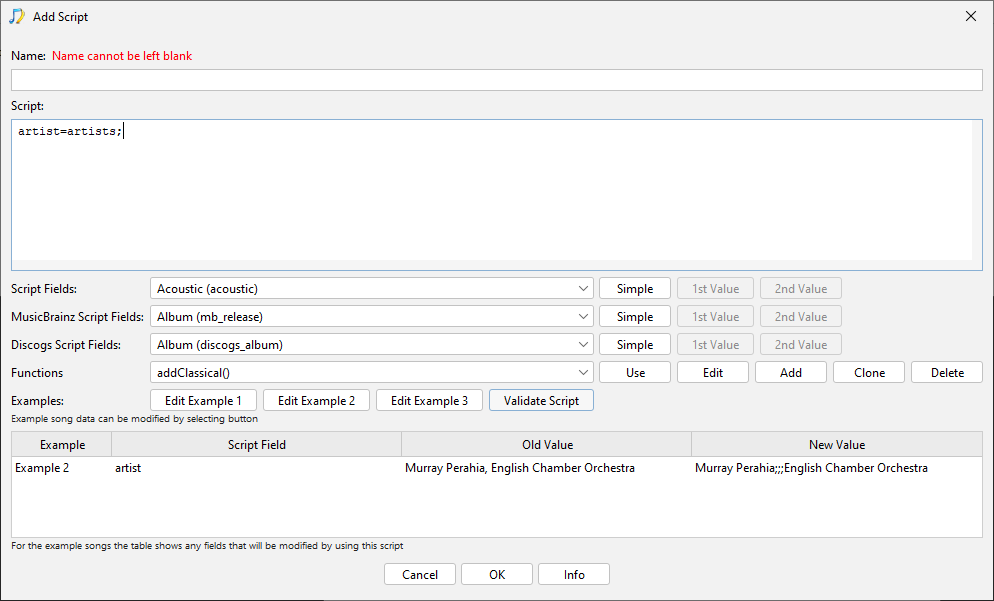994x601 pixels.
Task: Click the Use function button
Action: (x=635, y=372)
